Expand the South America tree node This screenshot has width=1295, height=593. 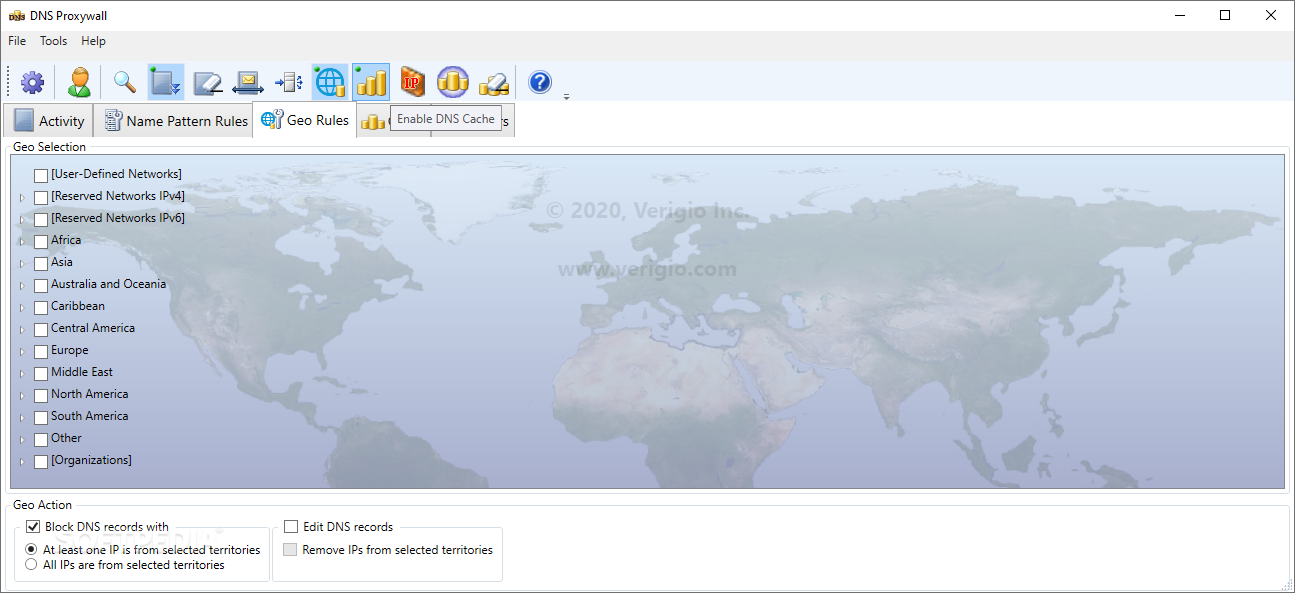22,417
